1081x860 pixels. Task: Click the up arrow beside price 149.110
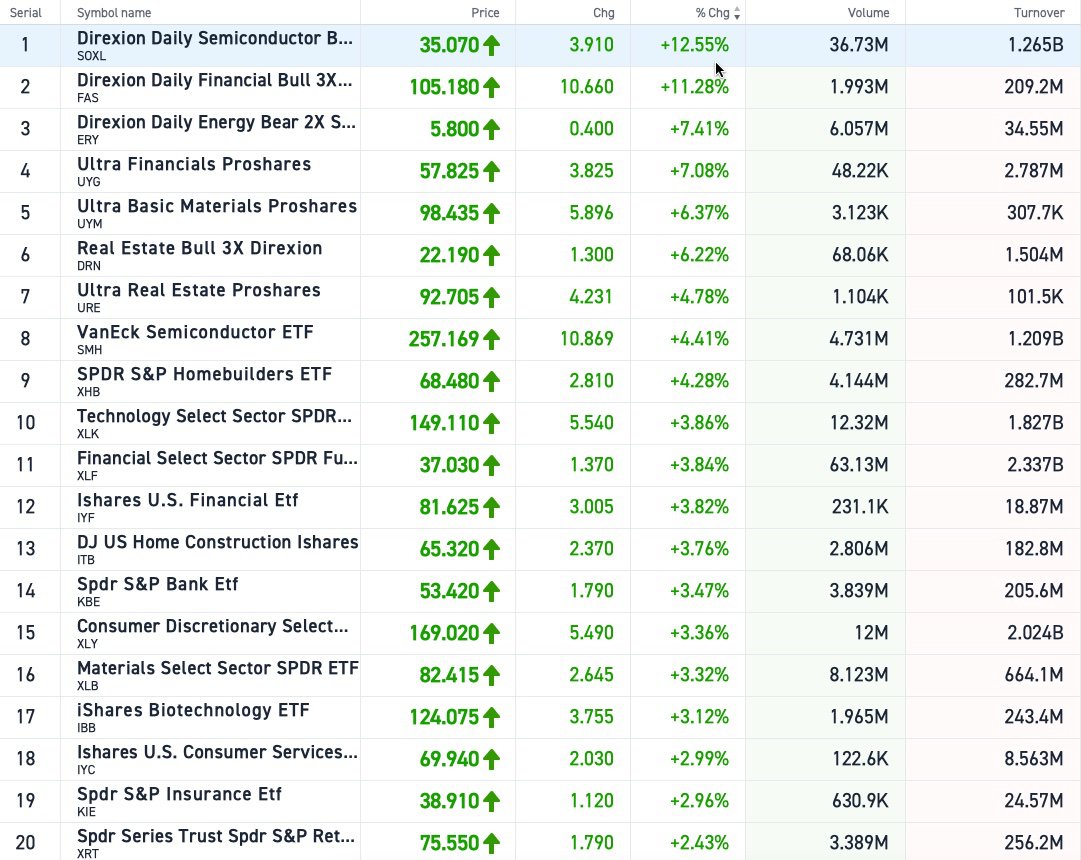491,423
